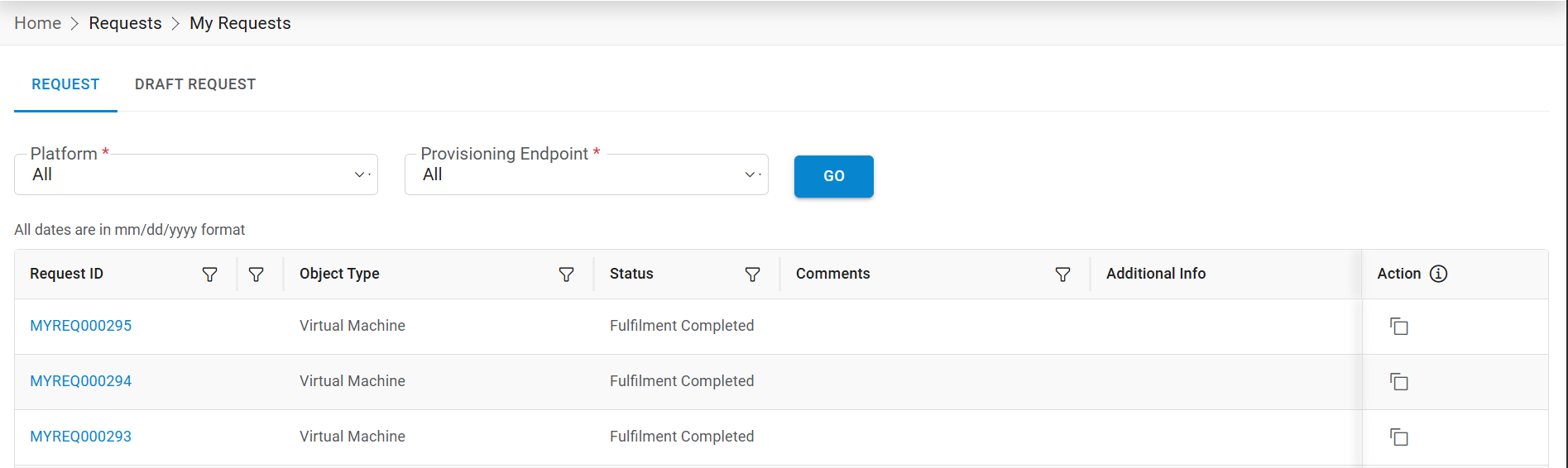Copy request MYREQ000294 using action icon
The height and width of the screenshot is (468, 1568).
[x=1399, y=382]
